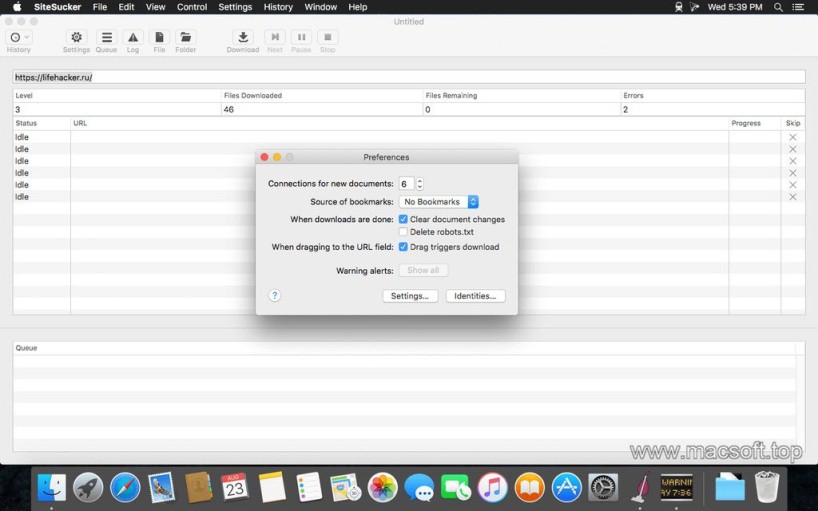Click the Settings... button in Preferences
This screenshot has height=511, width=818.
tap(410, 296)
